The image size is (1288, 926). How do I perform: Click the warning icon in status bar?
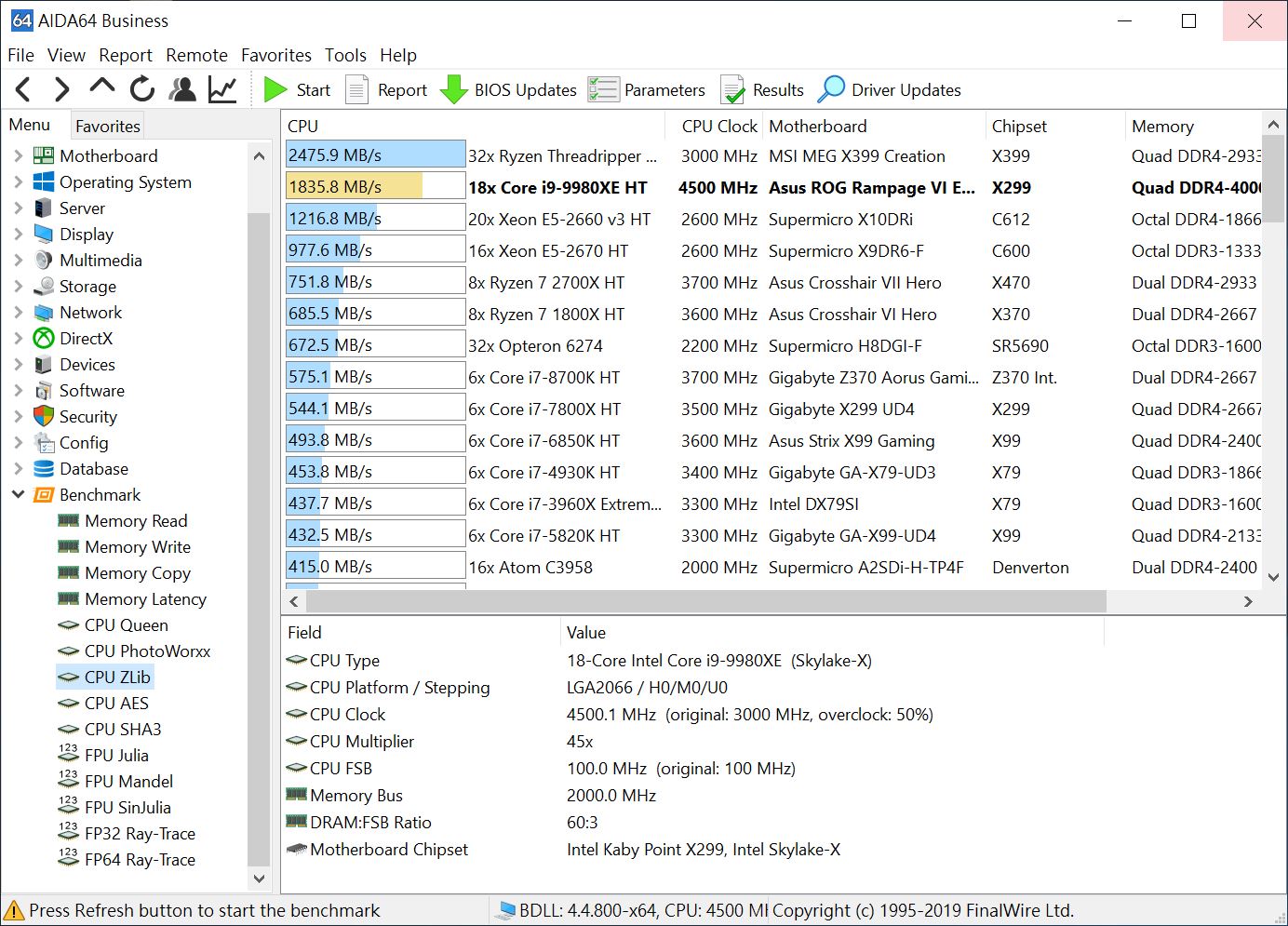point(14,910)
